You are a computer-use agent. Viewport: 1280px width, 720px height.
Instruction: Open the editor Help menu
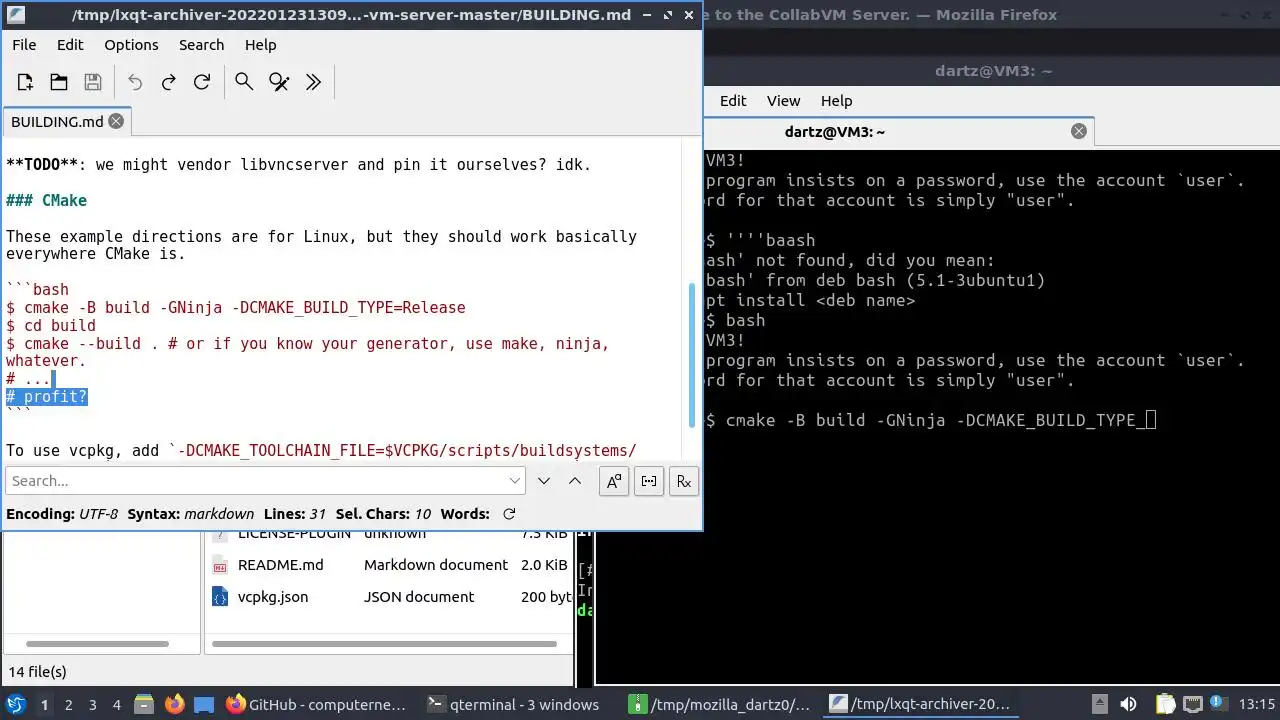pos(260,45)
